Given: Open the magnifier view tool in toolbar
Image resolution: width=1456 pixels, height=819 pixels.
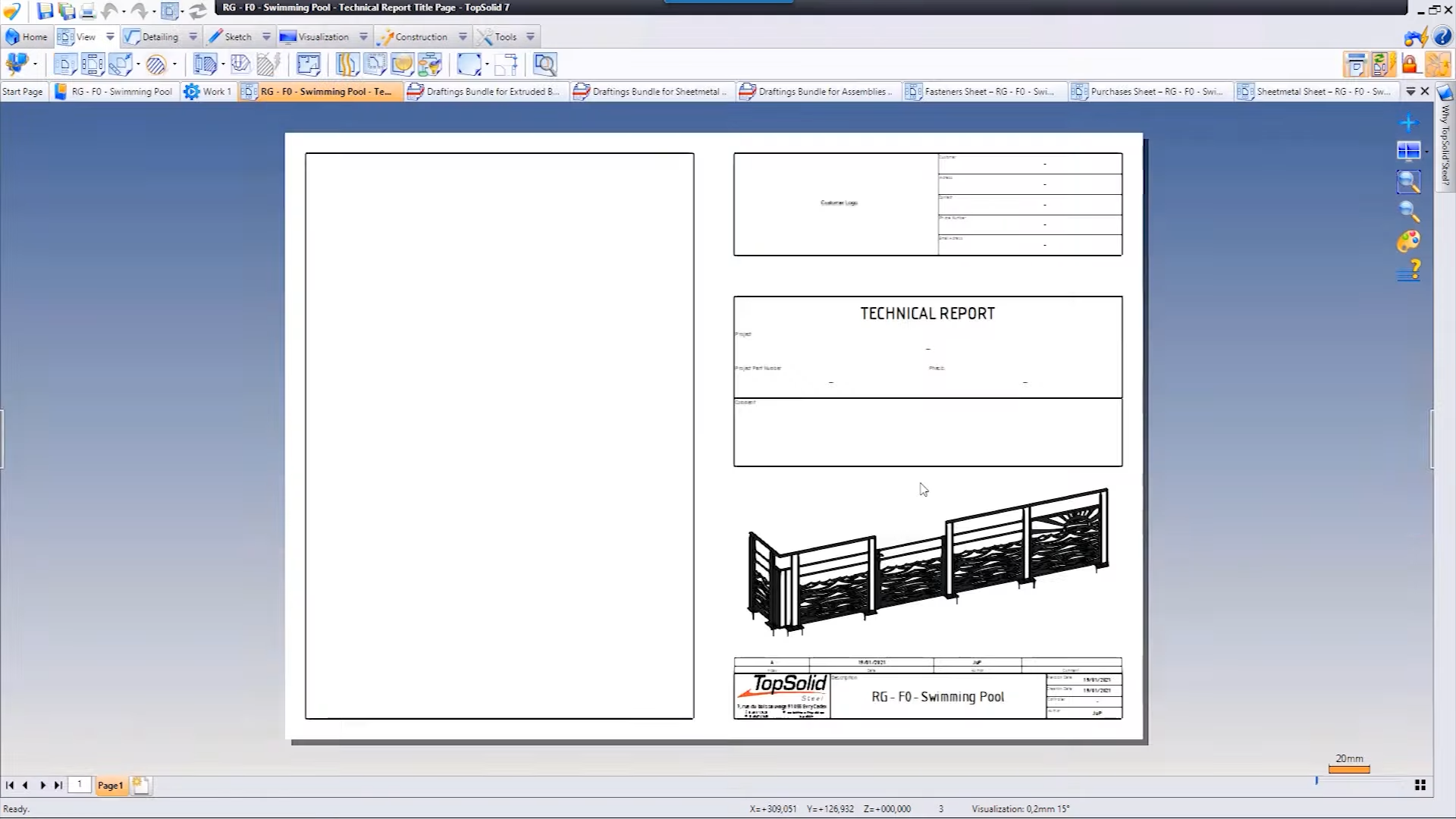Looking at the screenshot, I should pos(544,65).
